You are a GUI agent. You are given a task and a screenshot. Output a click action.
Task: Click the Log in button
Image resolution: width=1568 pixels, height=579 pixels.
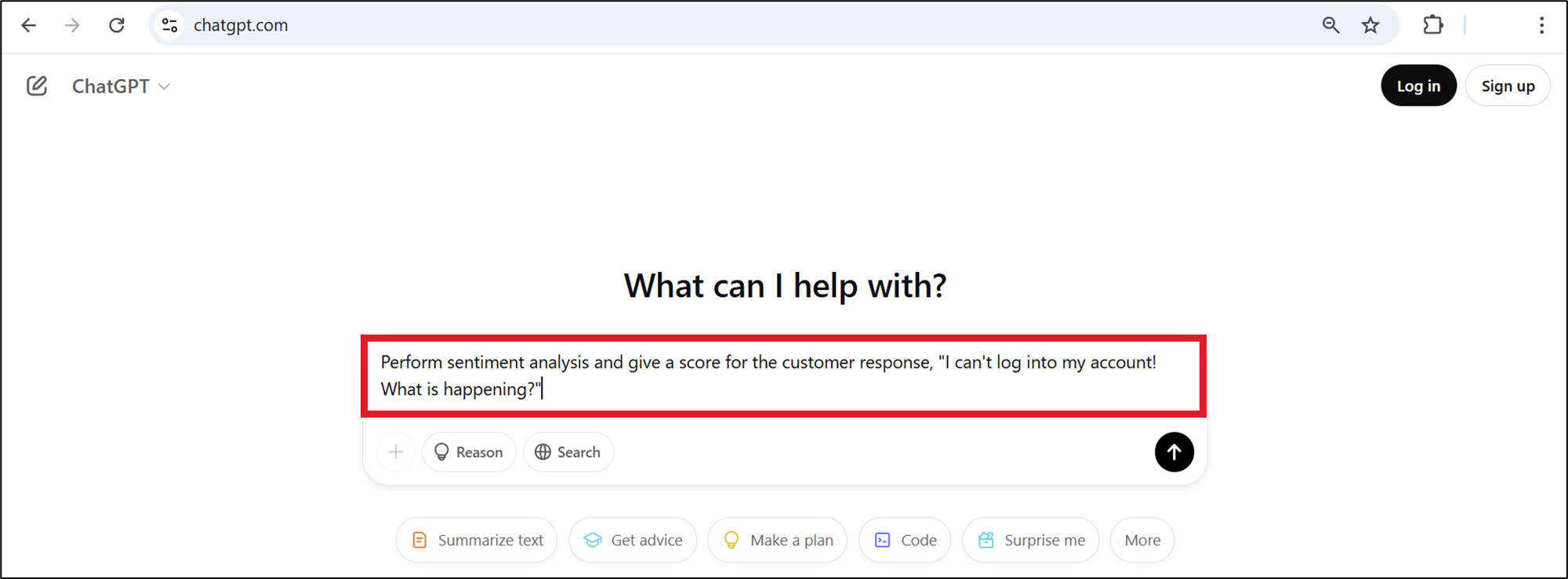tap(1418, 85)
